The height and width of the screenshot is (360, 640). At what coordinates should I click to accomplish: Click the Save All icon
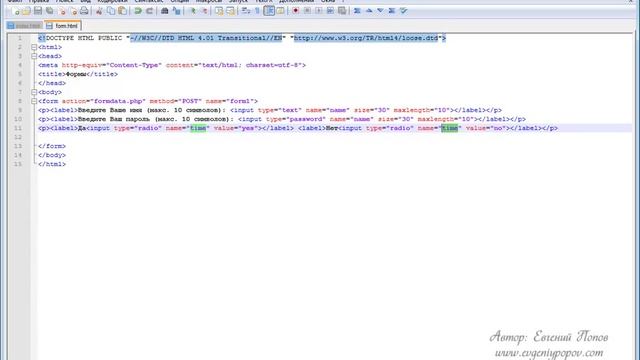pyautogui.click(x=50, y=11)
